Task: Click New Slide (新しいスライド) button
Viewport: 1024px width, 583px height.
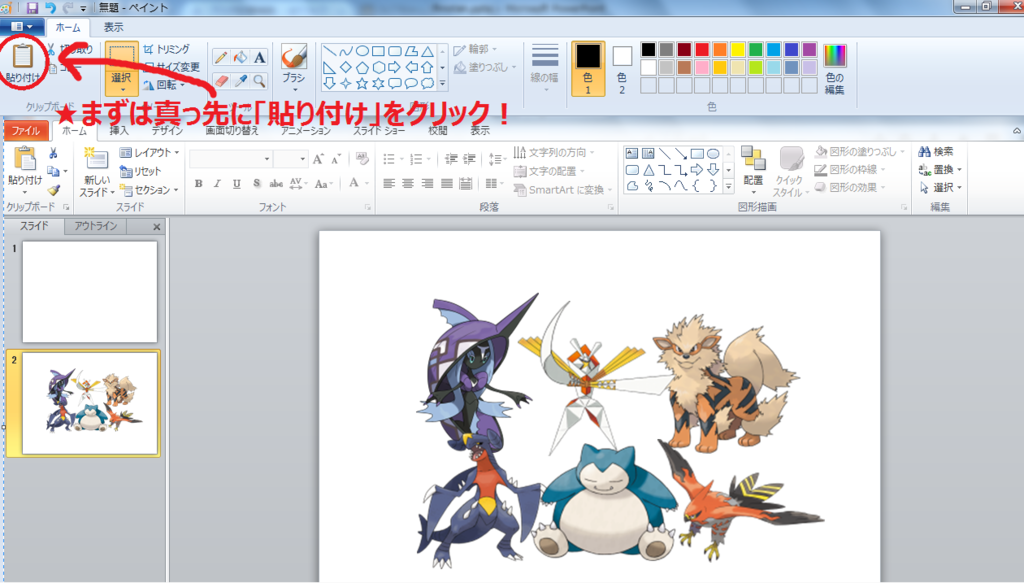Action: [x=97, y=172]
